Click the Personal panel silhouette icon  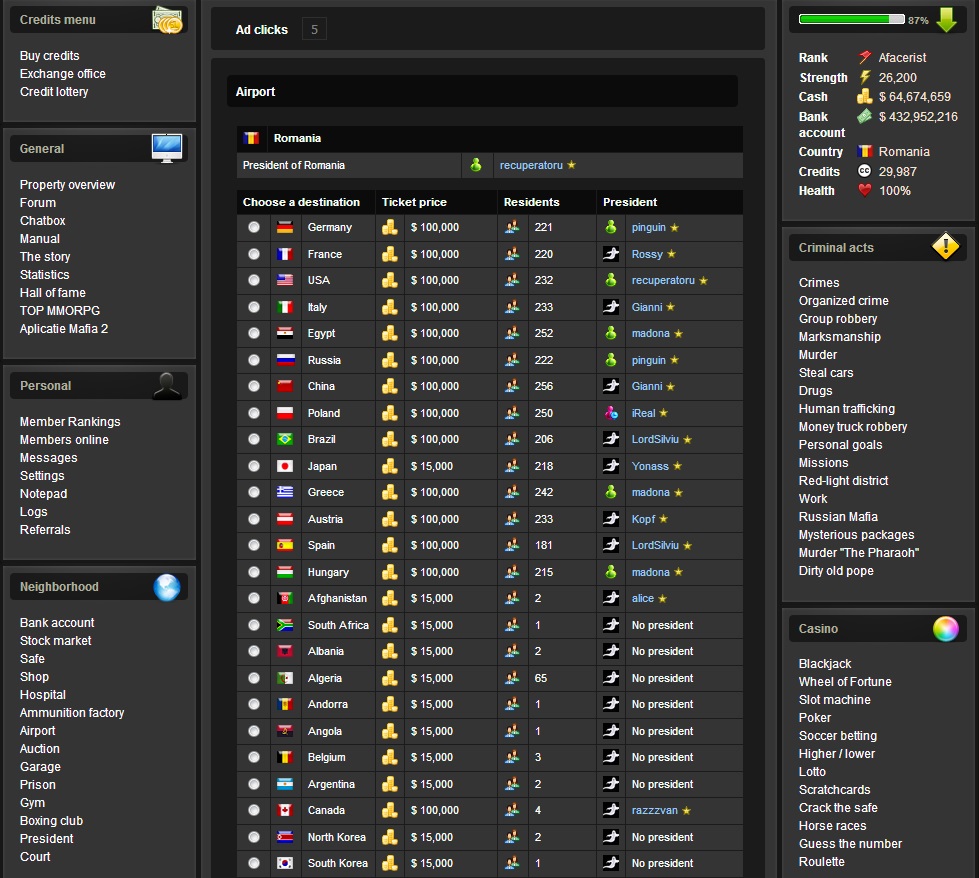click(x=167, y=385)
